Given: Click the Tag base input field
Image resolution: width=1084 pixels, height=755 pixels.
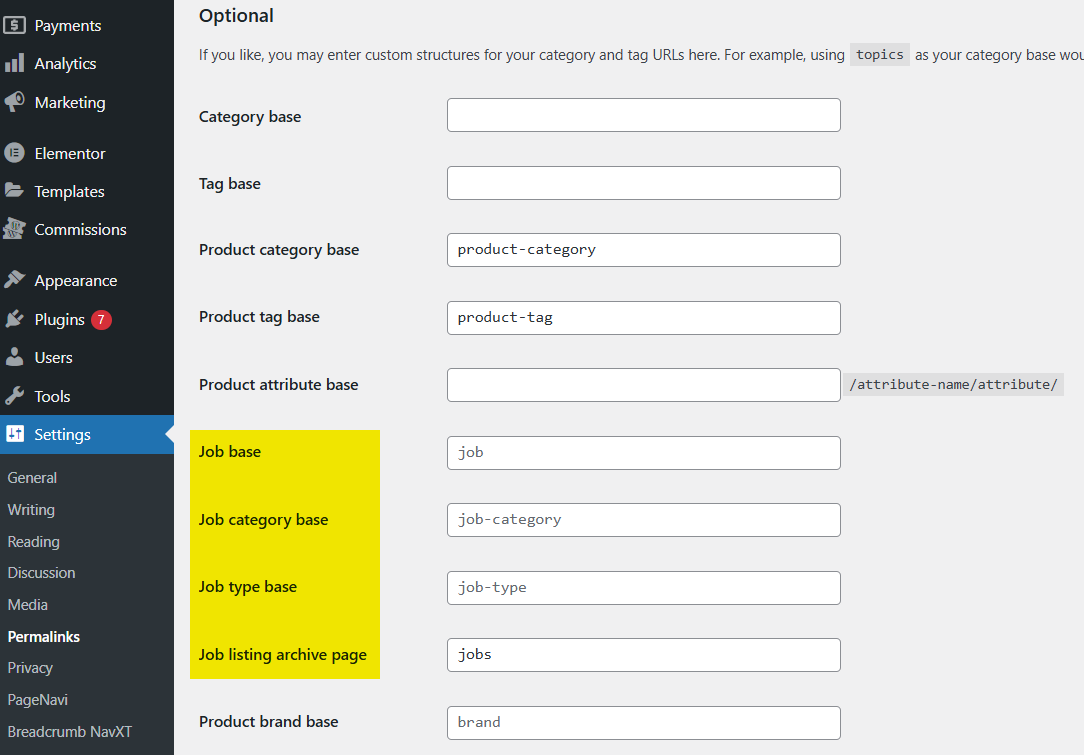Looking at the screenshot, I should 643,183.
